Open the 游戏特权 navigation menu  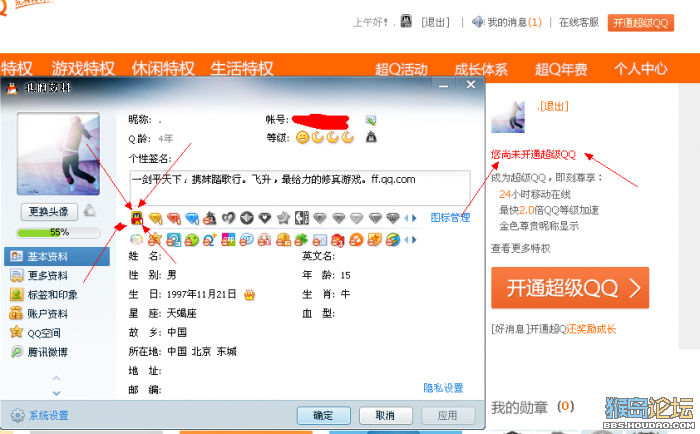pos(83,68)
